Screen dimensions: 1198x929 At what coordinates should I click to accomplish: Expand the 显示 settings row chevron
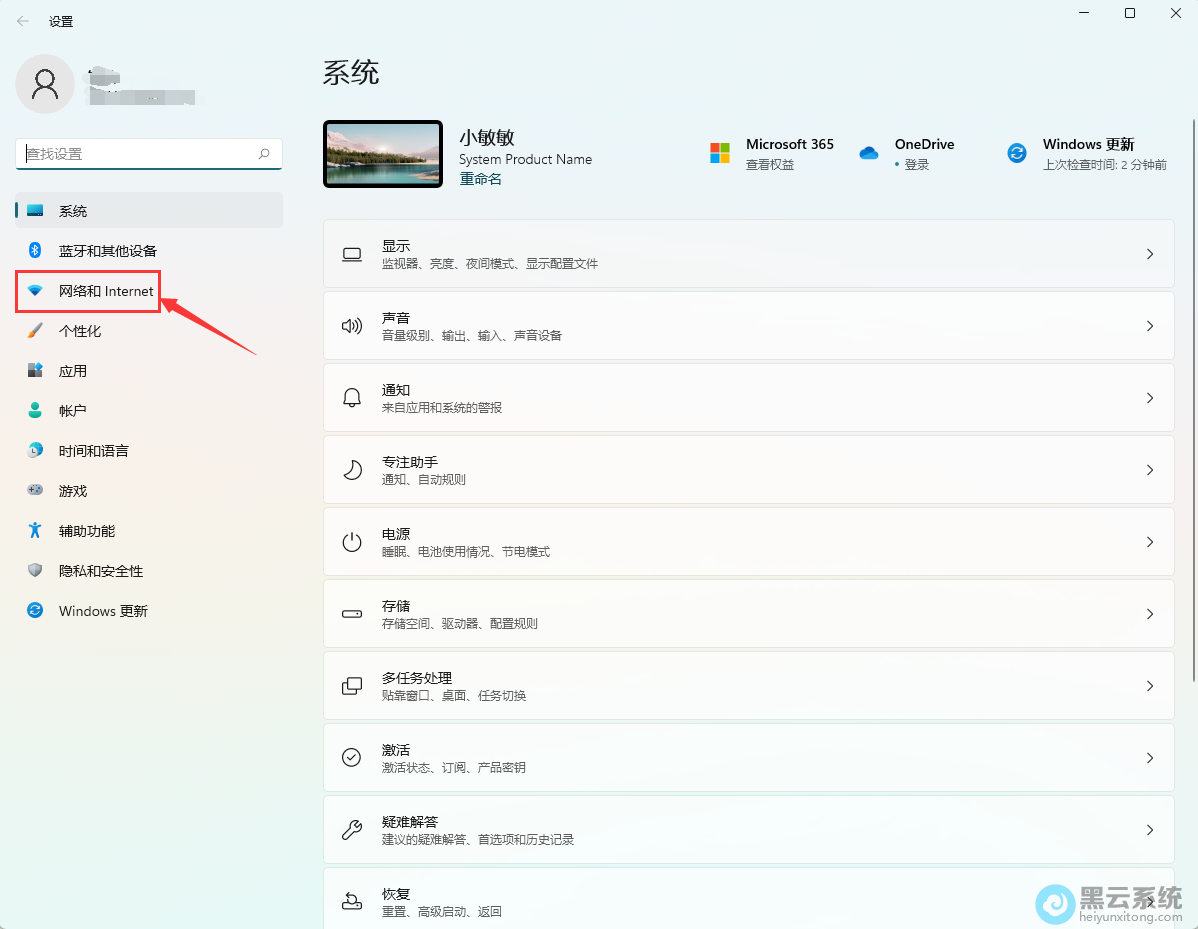1149,254
